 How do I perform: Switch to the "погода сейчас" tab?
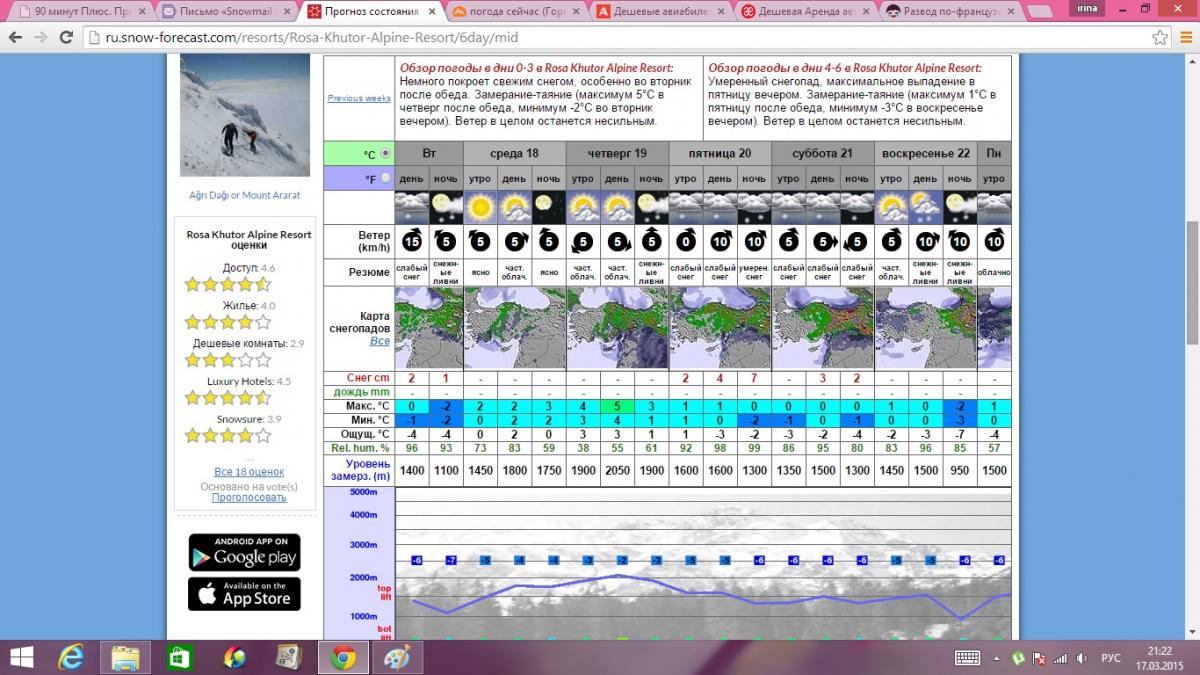(x=517, y=12)
